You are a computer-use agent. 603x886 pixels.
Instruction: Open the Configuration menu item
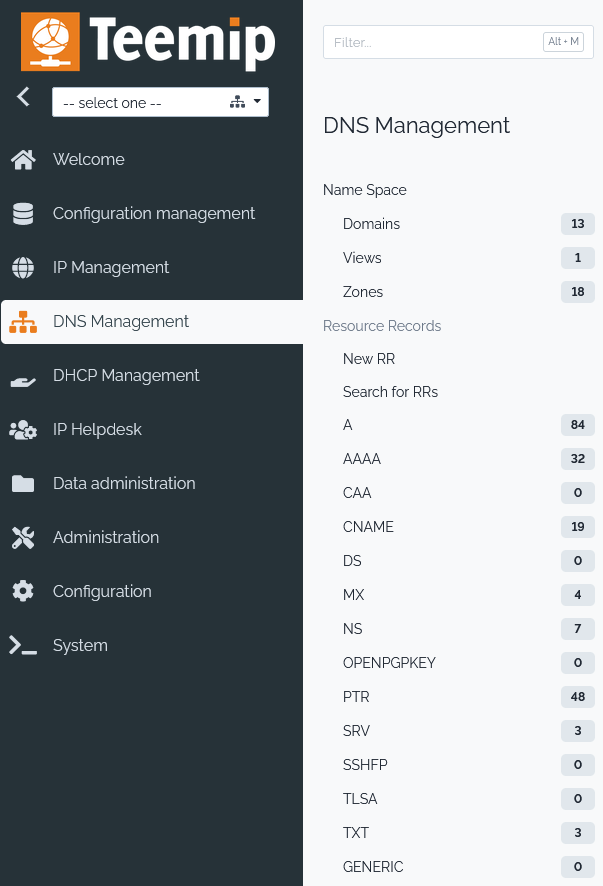(x=102, y=592)
